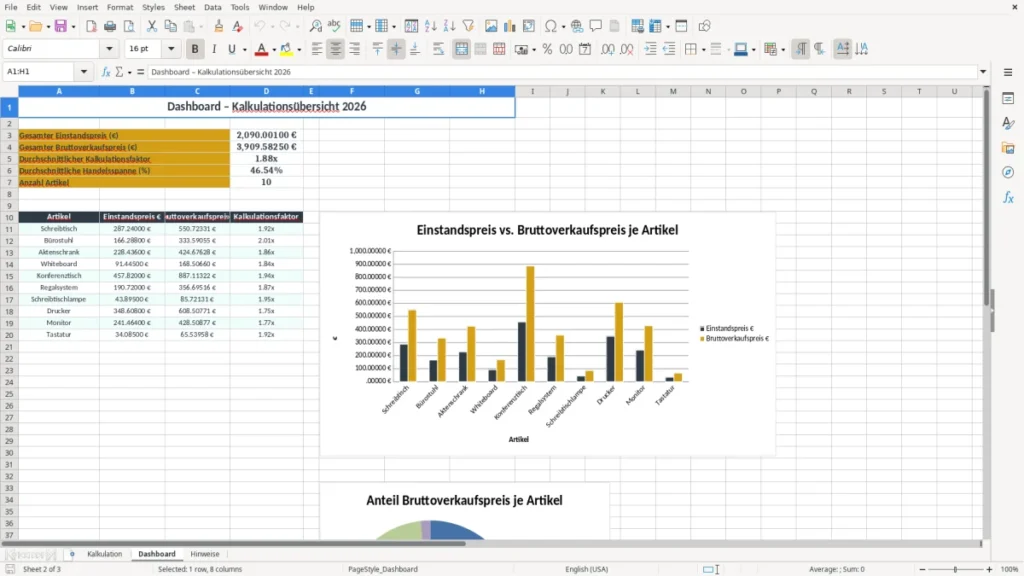The height and width of the screenshot is (576, 1024).
Task: Clone formatting with paintbrush icon
Action: point(219,26)
